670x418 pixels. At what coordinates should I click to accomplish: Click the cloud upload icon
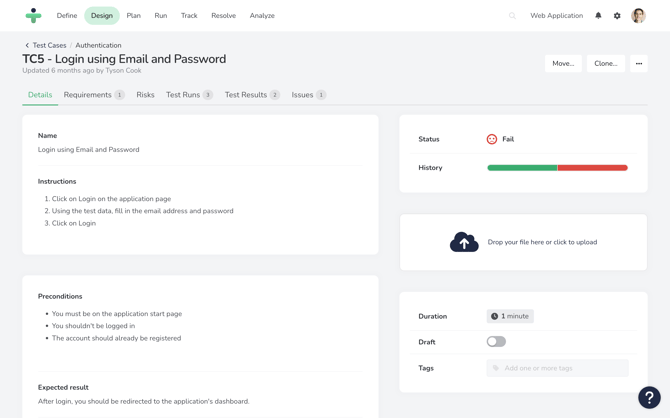coord(464,242)
